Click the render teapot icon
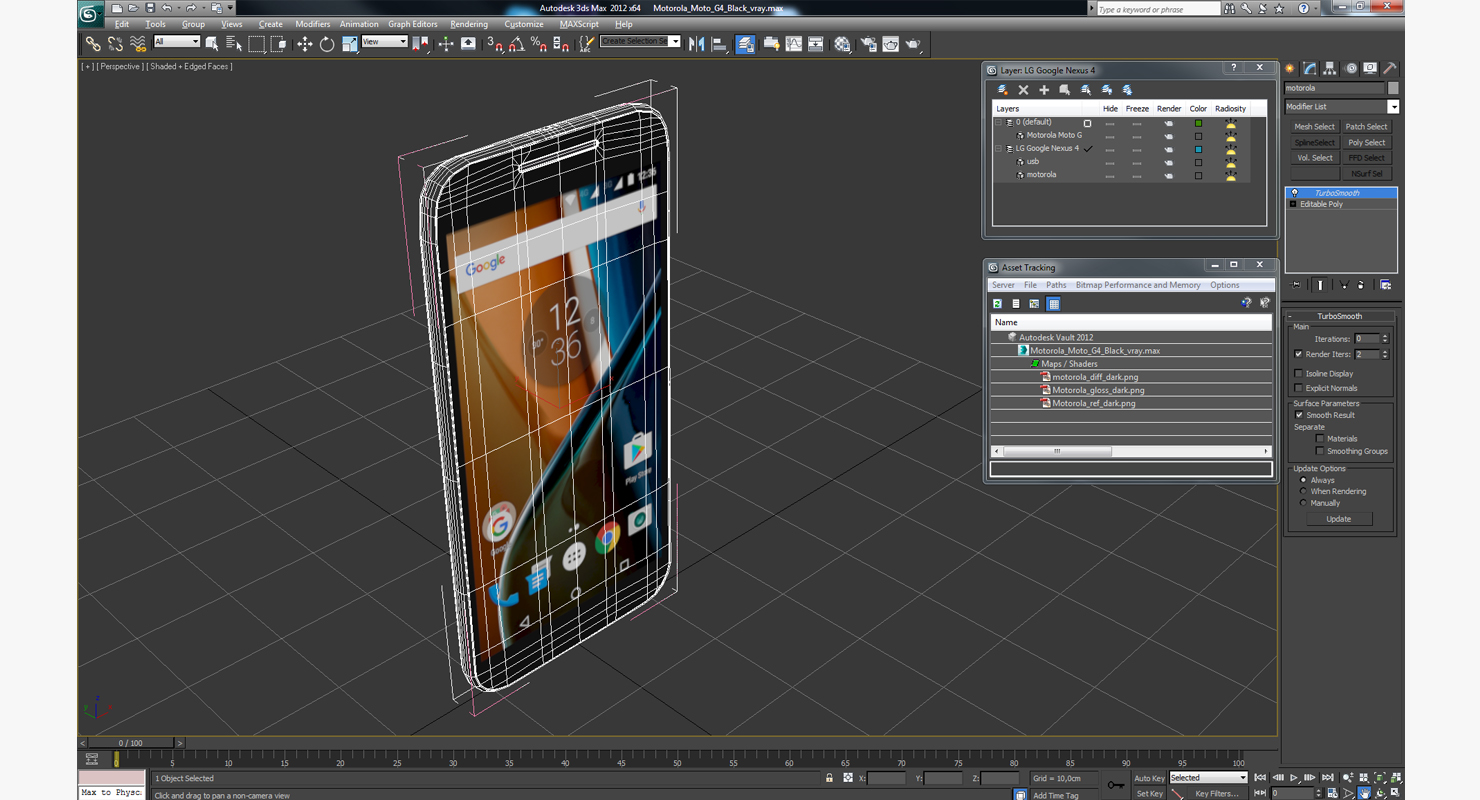Image resolution: width=1480 pixels, height=800 pixels. coord(914,44)
